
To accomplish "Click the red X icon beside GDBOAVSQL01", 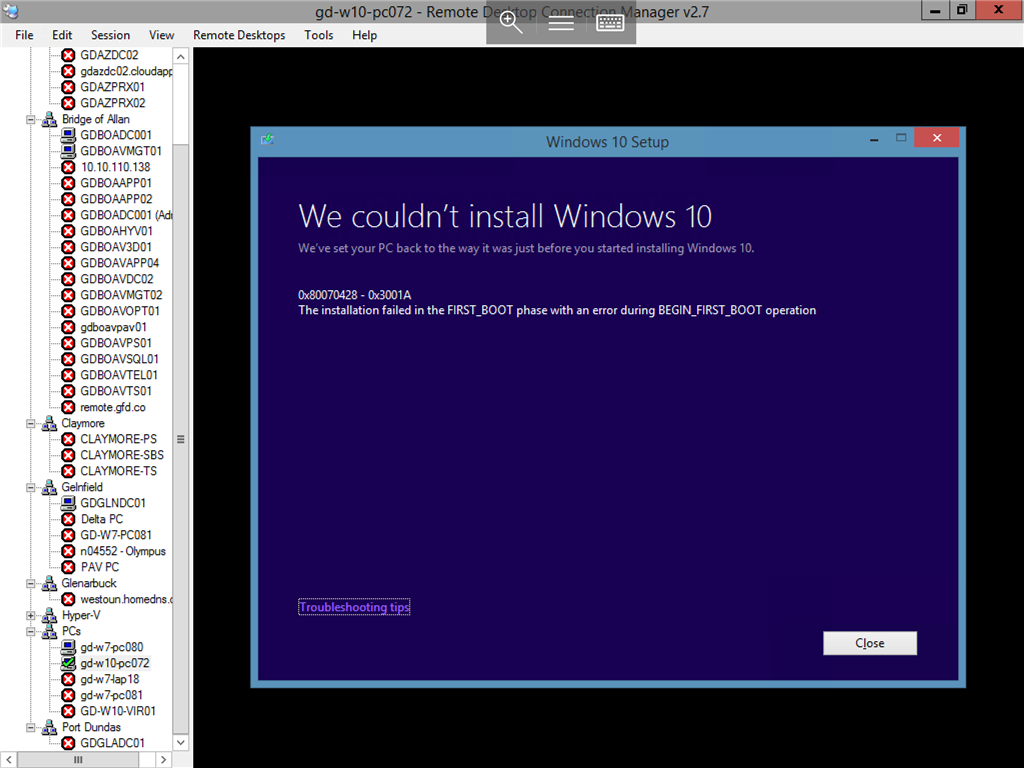I will click(68, 359).
